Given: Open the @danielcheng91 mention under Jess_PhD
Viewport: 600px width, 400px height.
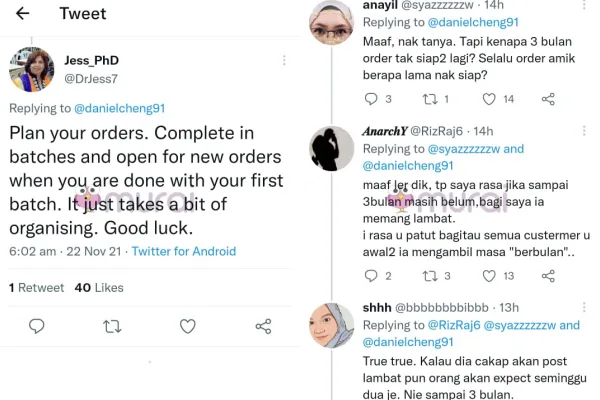Looking at the screenshot, I should point(121,108).
